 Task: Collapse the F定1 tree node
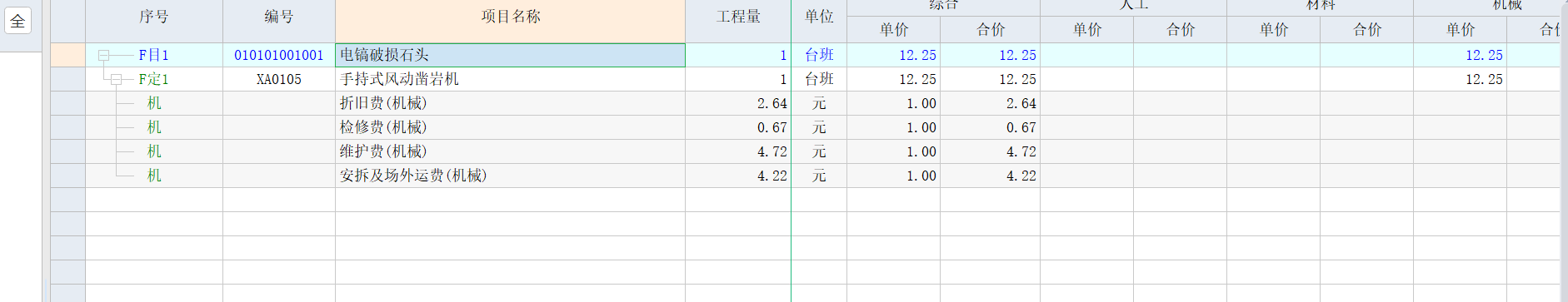pyautogui.click(x=116, y=80)
